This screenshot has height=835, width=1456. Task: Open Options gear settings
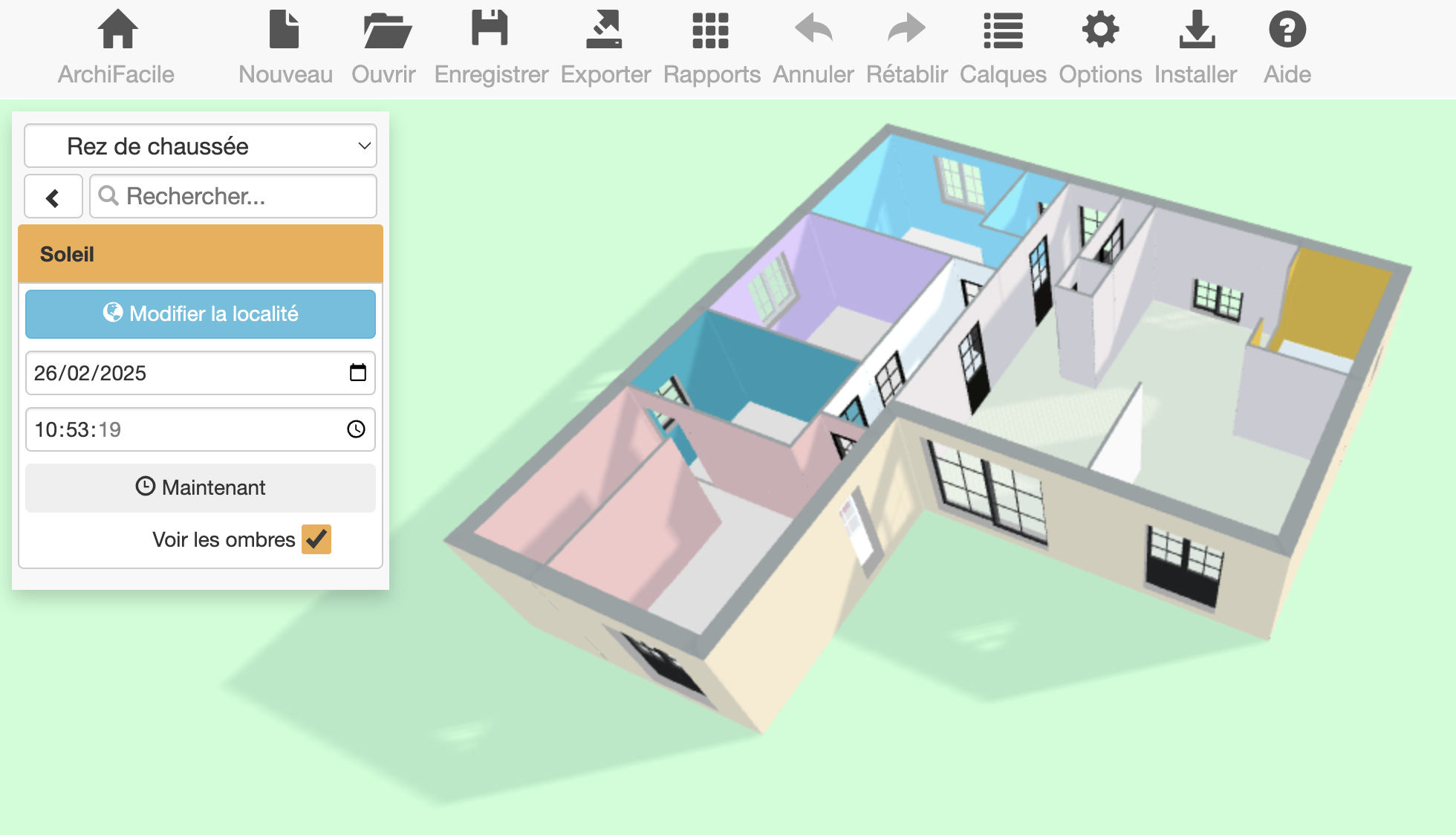point(1100,30)
